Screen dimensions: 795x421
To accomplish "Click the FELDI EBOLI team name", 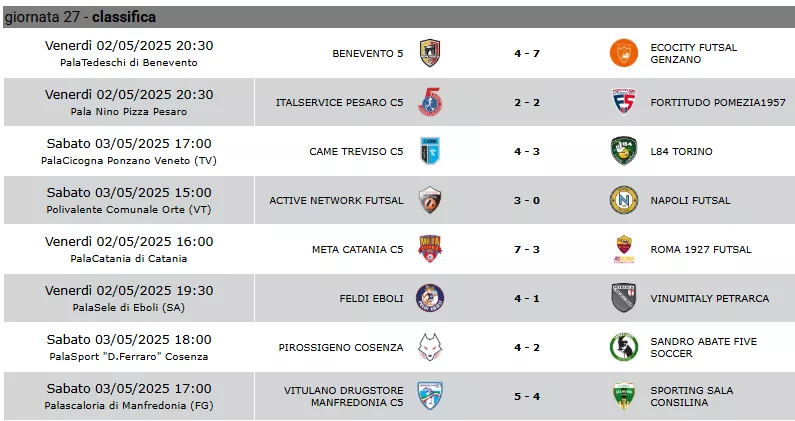I will [372, 298].
